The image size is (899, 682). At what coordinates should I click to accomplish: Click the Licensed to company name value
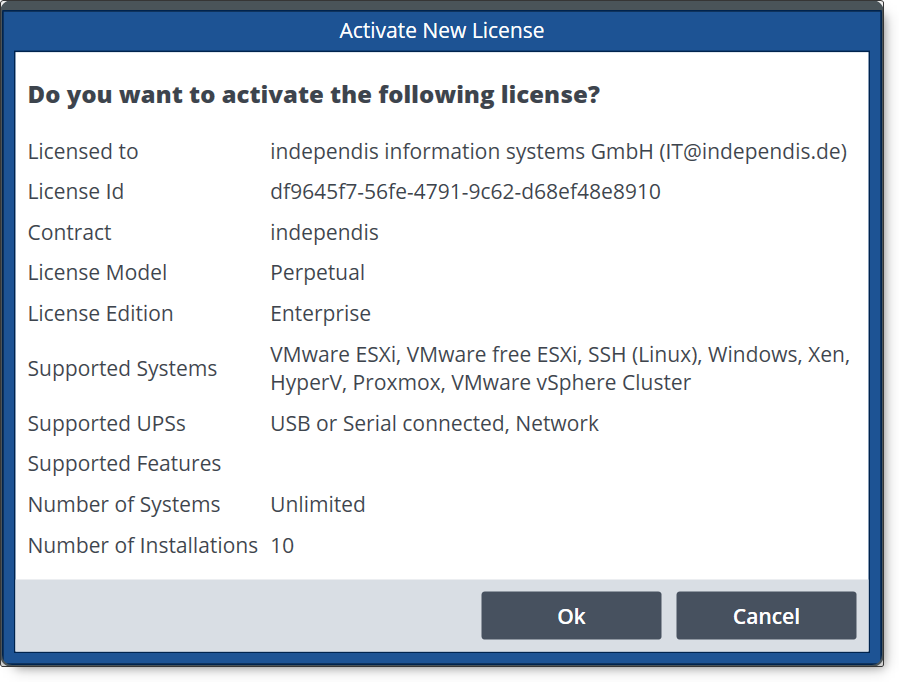[x=558, y=152]
